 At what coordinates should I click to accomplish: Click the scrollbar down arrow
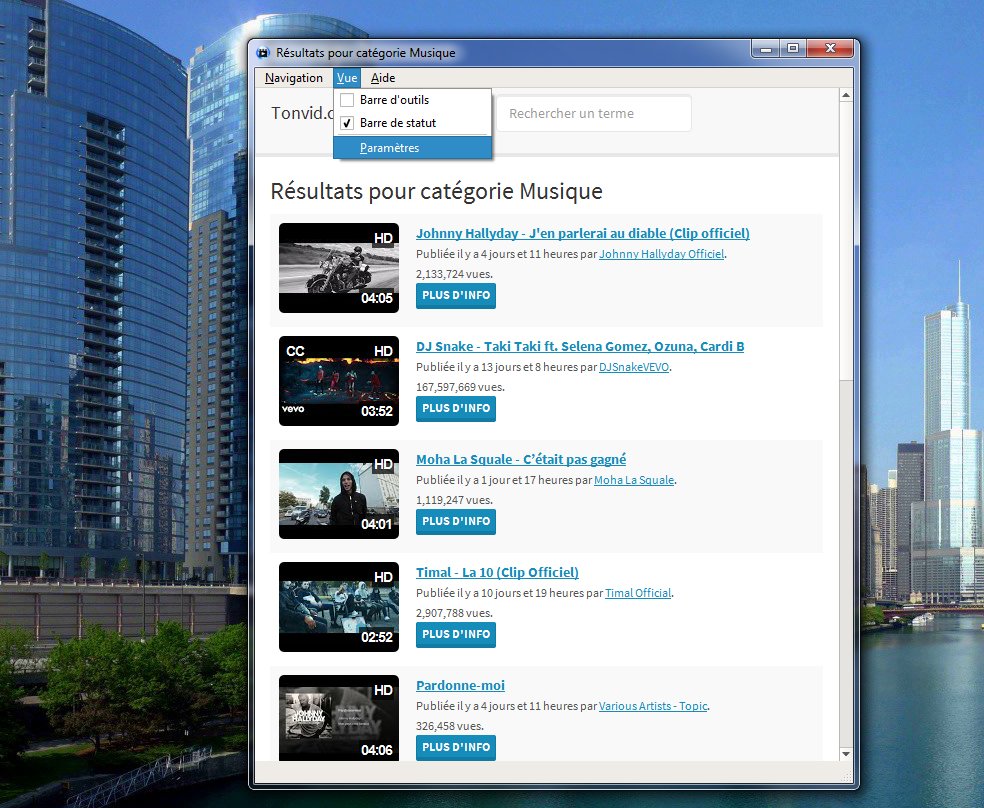pyautogui.click(x=845, y=753)
